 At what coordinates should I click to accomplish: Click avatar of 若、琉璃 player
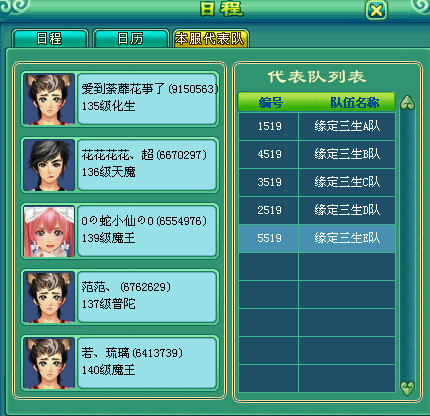click(x=49, y=363)
